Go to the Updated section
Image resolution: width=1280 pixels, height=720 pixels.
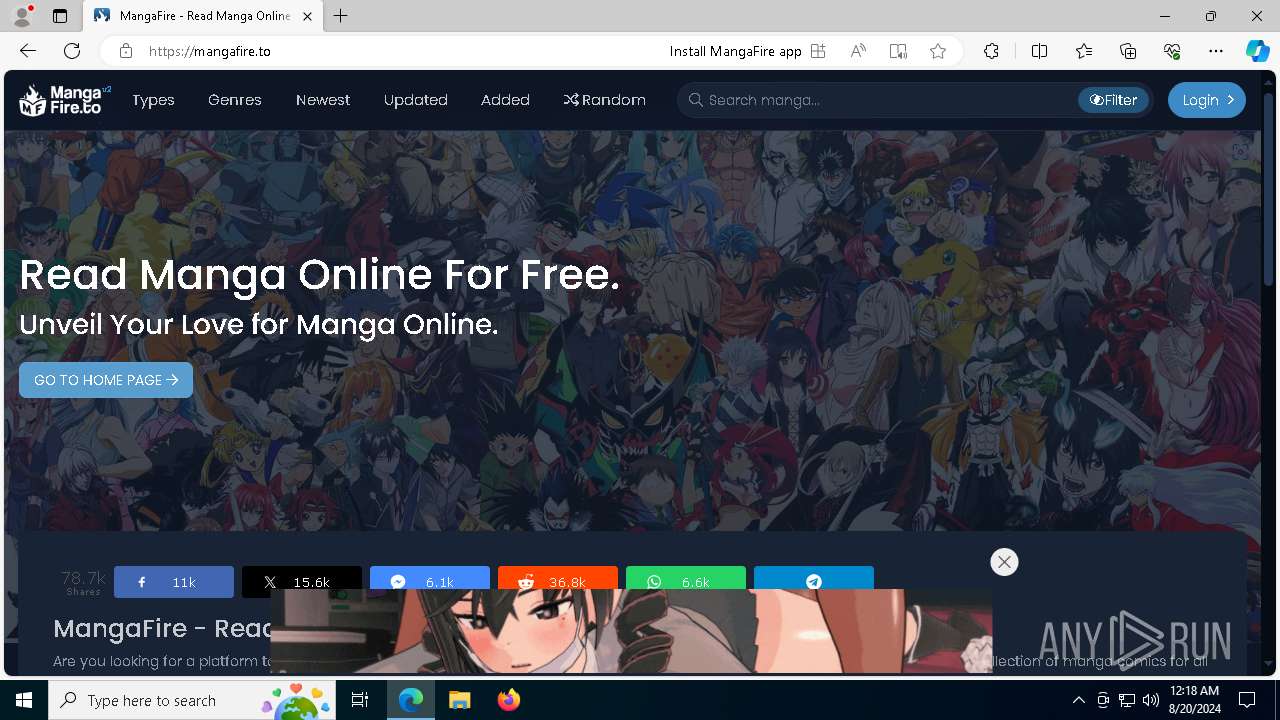coord(416,100)
